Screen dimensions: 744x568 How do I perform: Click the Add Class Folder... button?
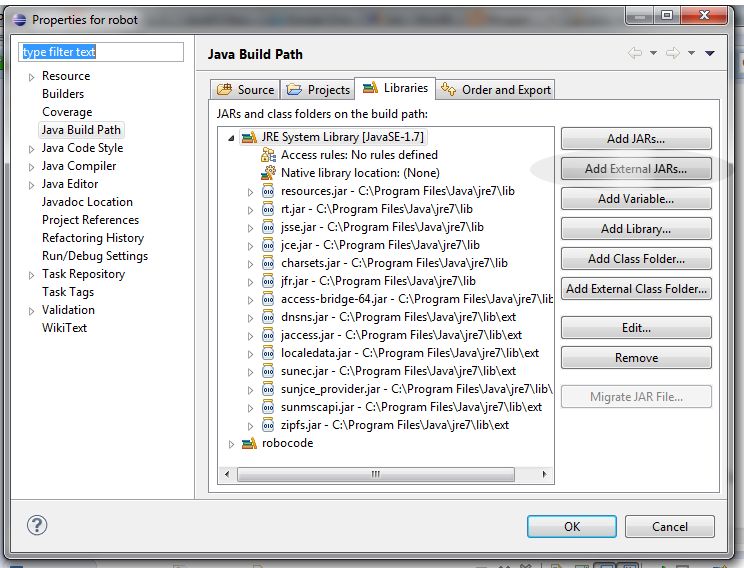pos(636,259)
